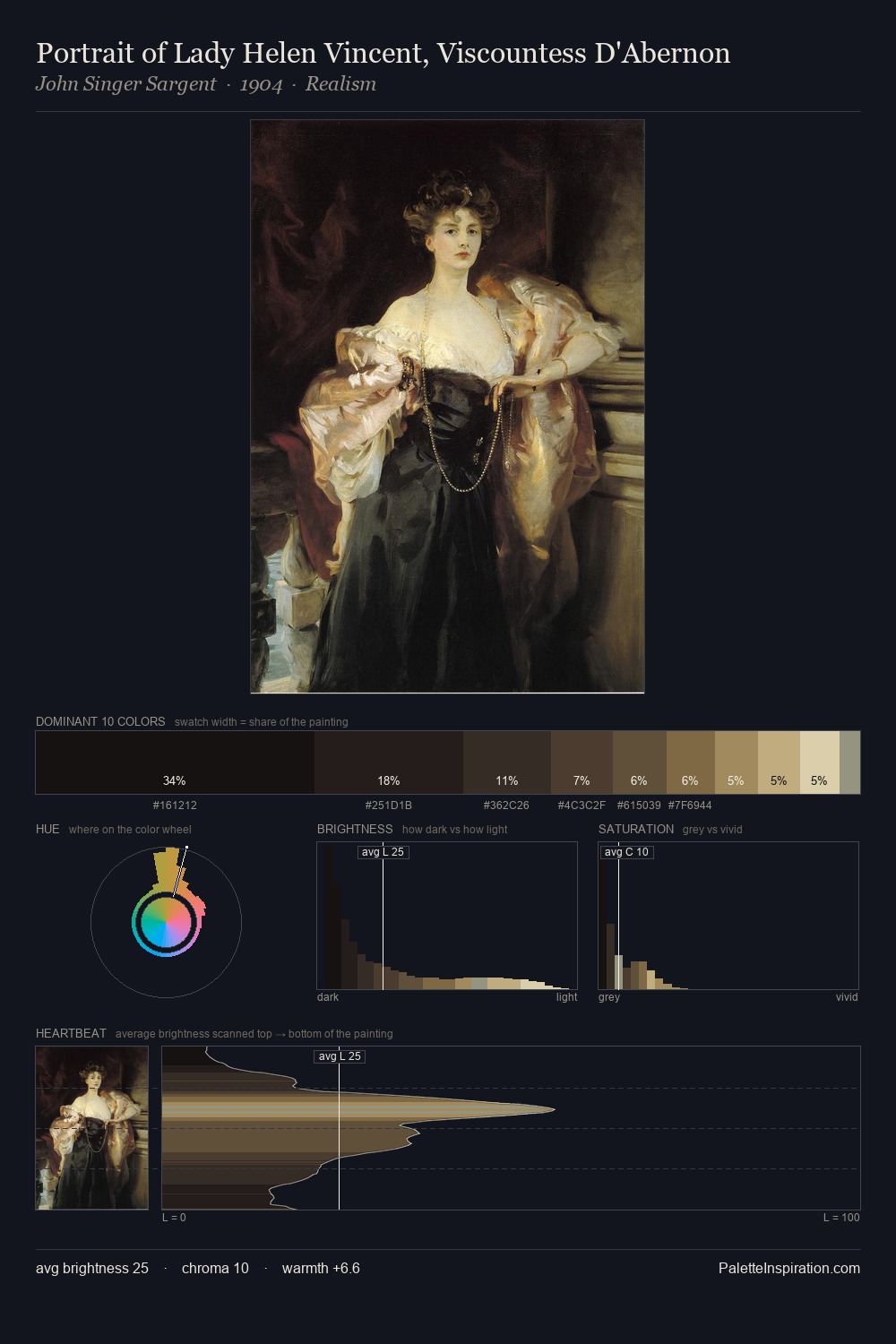Image resolution: width=896 pixels, height=1344 pixels.
Task: Click the warmth +6.6 footer stat
Action: pyautogui.click(x=321, y=1268)
